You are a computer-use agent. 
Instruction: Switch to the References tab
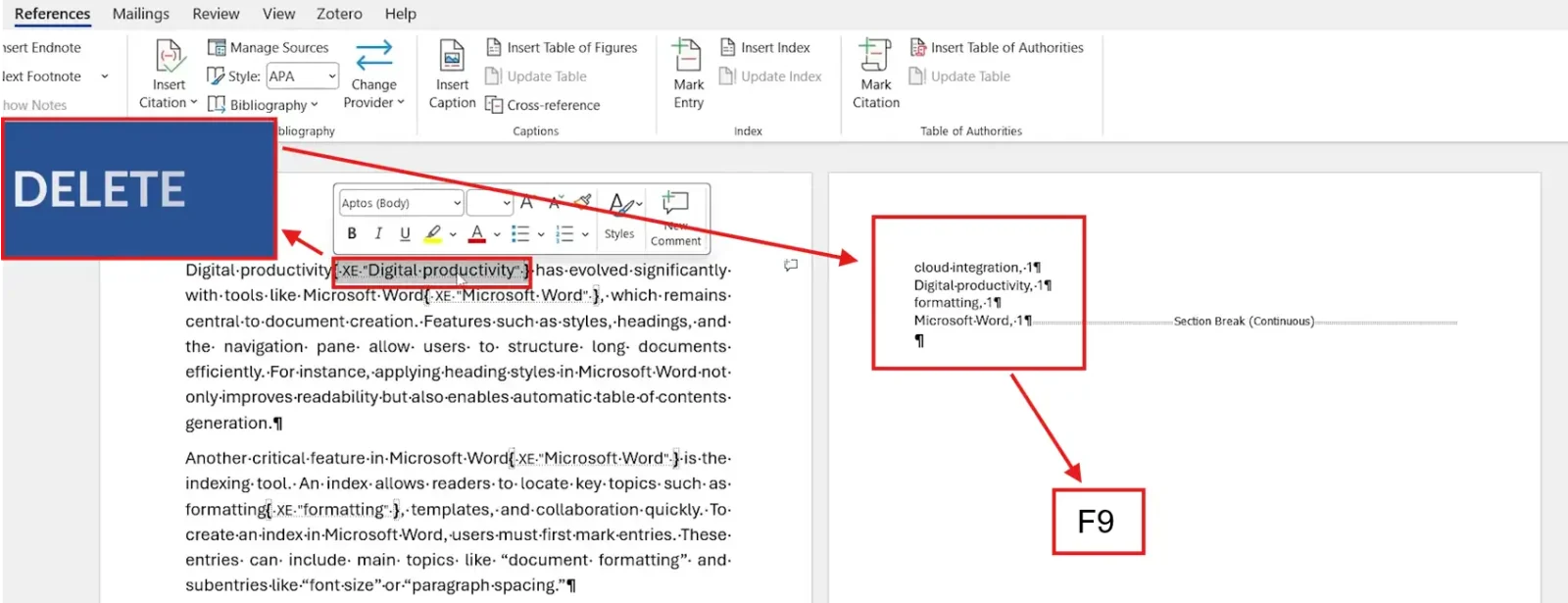pyautogui.click(x=53, y=14)
